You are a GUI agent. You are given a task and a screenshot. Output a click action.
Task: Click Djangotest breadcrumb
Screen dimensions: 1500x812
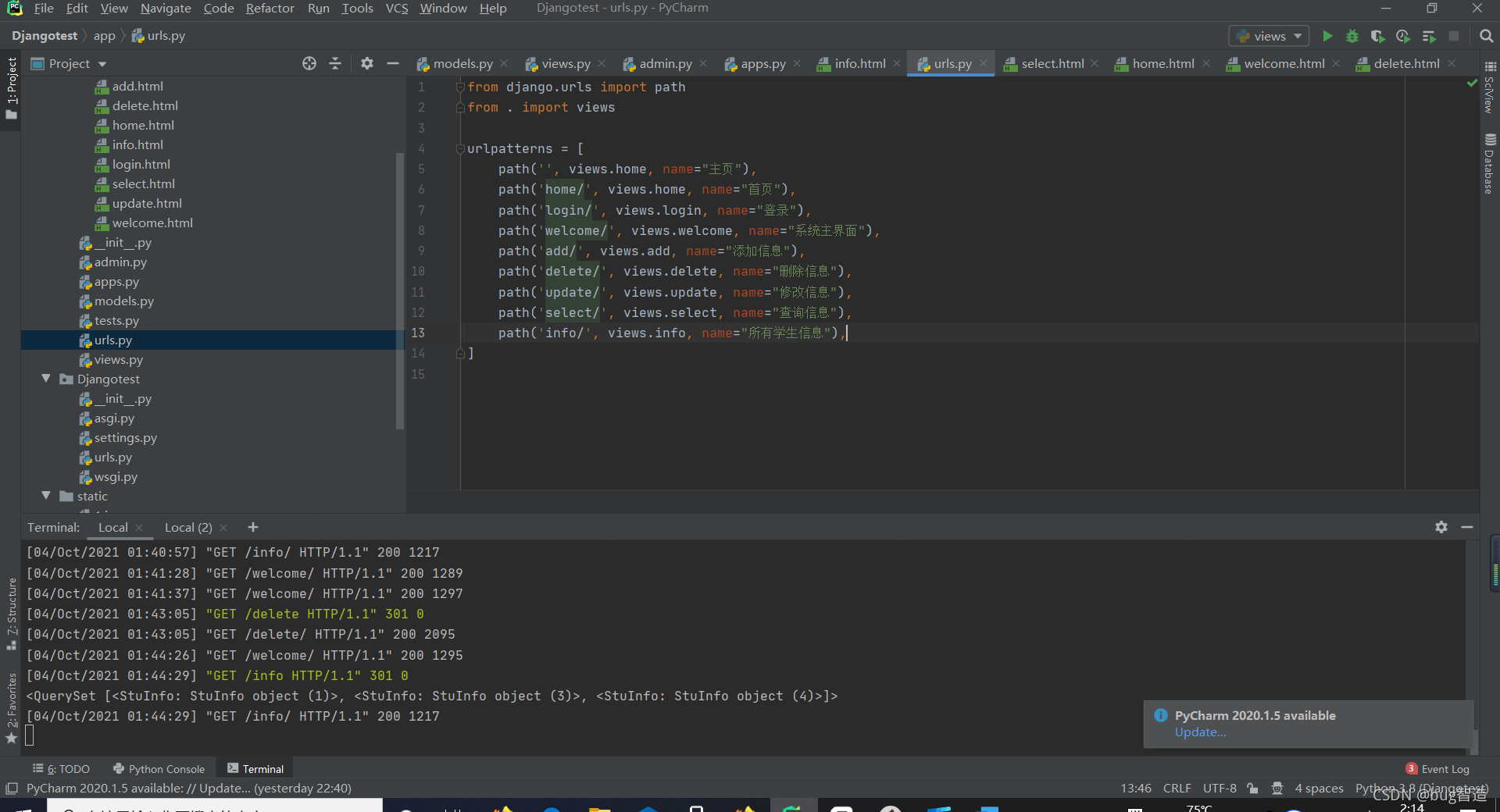point(45,36)
